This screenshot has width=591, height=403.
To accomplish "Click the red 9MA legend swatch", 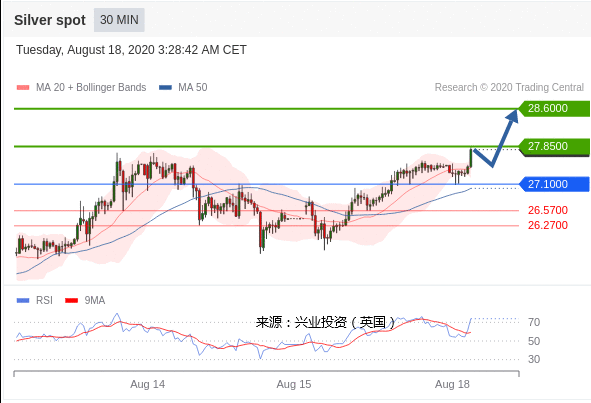I will click(72, 300).
